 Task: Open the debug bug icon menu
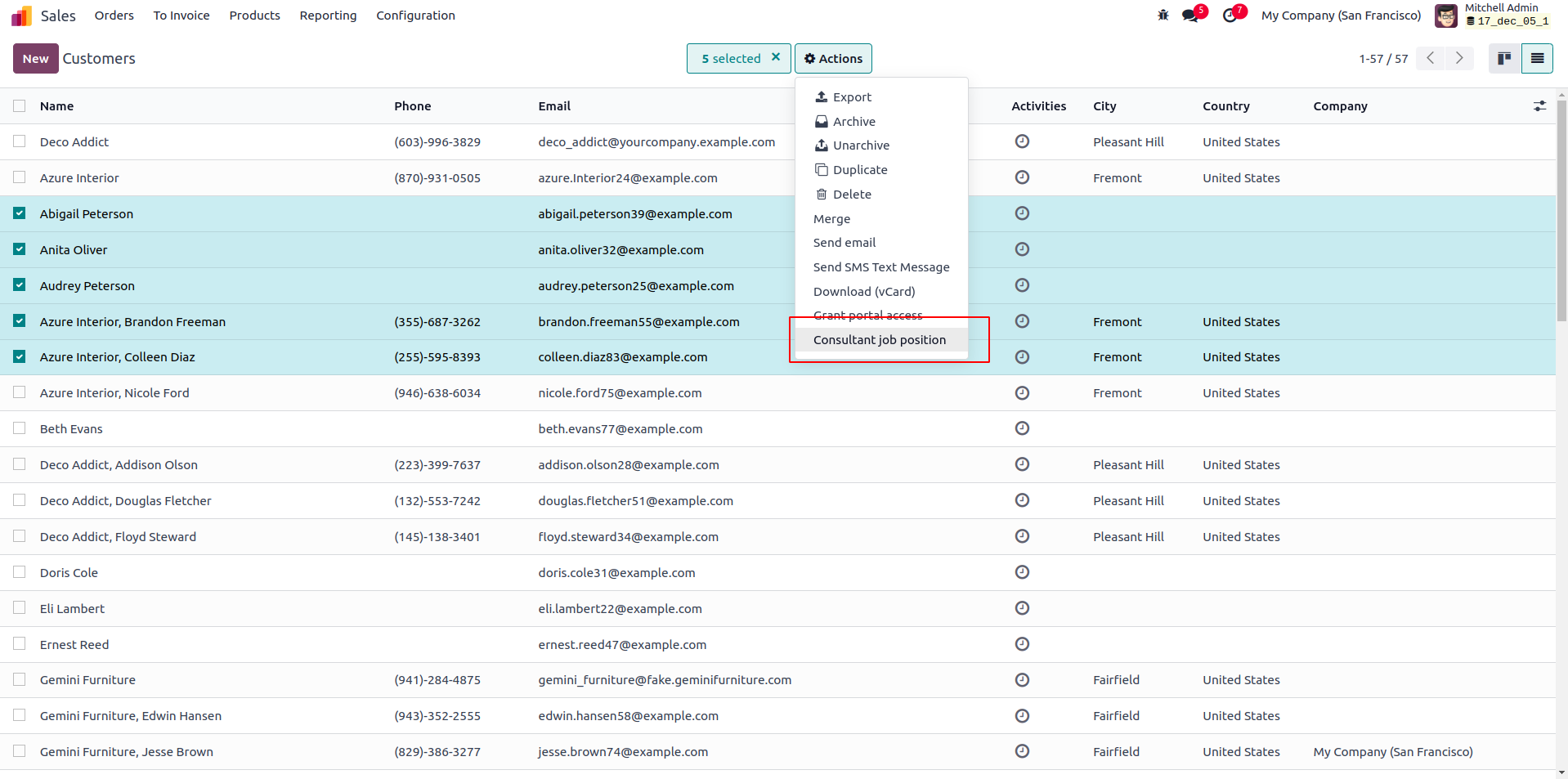point(1163,16)
